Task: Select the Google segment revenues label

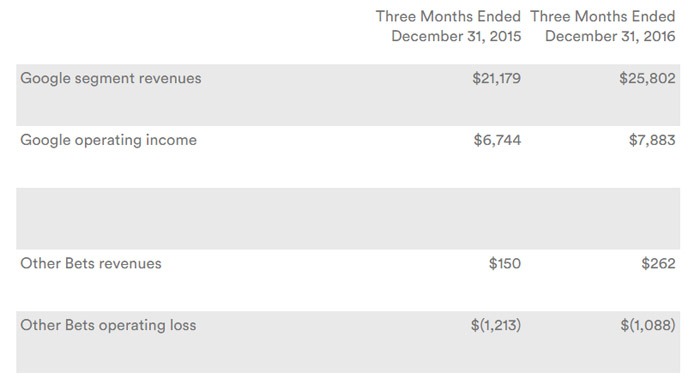Action: tap(111, 79)
